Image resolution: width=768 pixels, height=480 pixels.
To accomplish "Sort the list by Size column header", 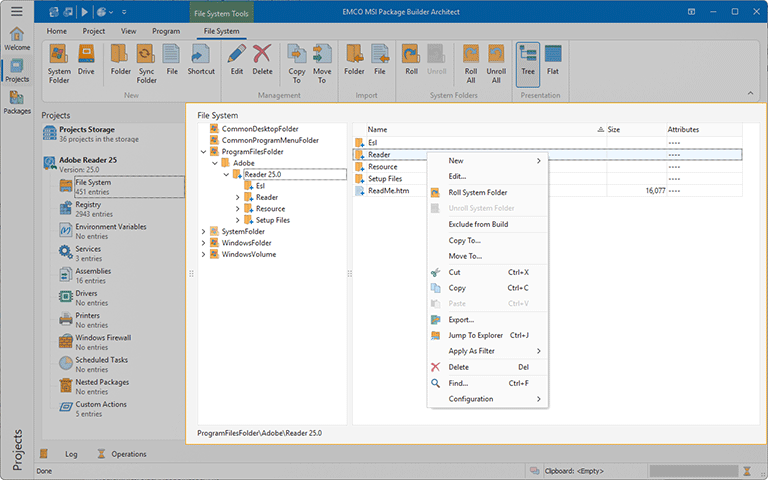I will pos(614,130).
